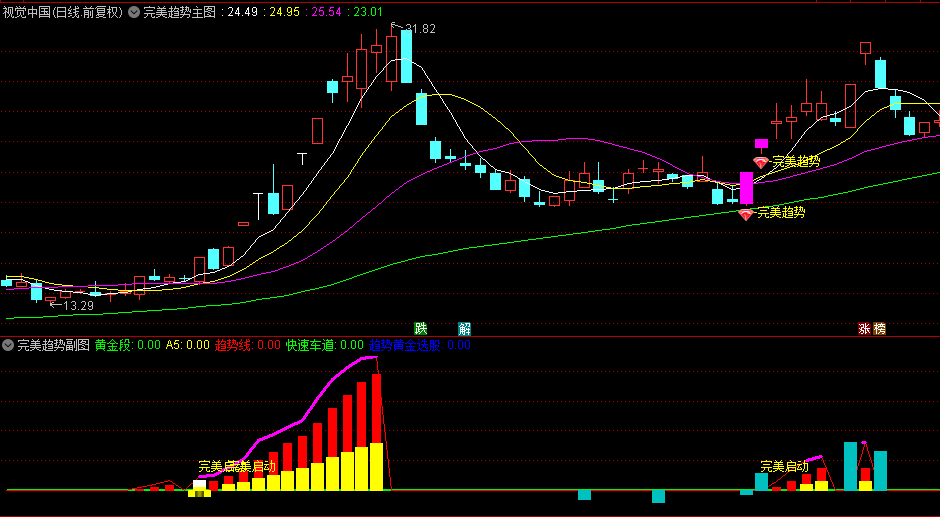Click the upper 完美趋势 diamond signal icon
Screen dimensions: 940x517
(x=761, y=162)
